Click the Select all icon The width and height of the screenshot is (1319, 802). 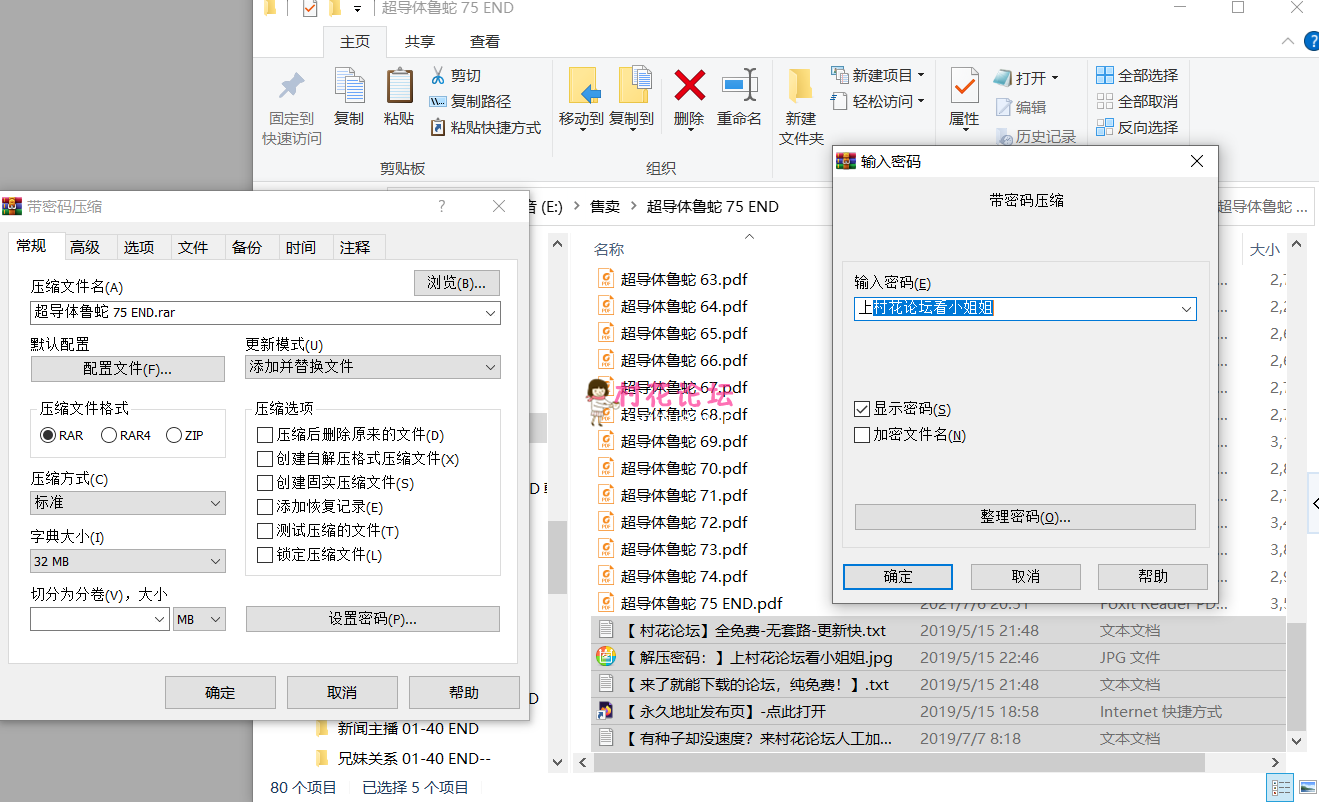pos(1105,75)
